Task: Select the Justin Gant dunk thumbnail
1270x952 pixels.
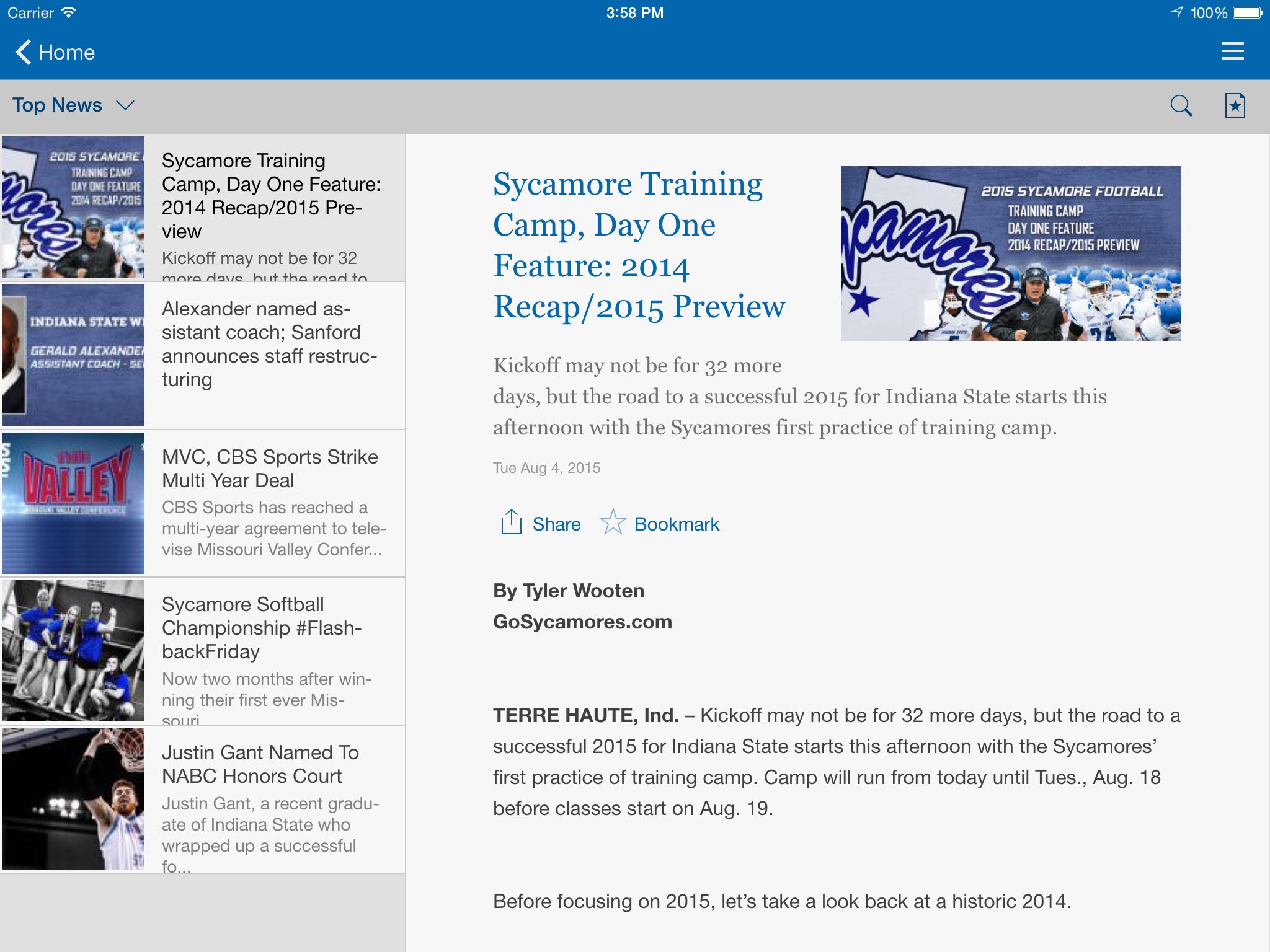Action: (x=73, y=799)
